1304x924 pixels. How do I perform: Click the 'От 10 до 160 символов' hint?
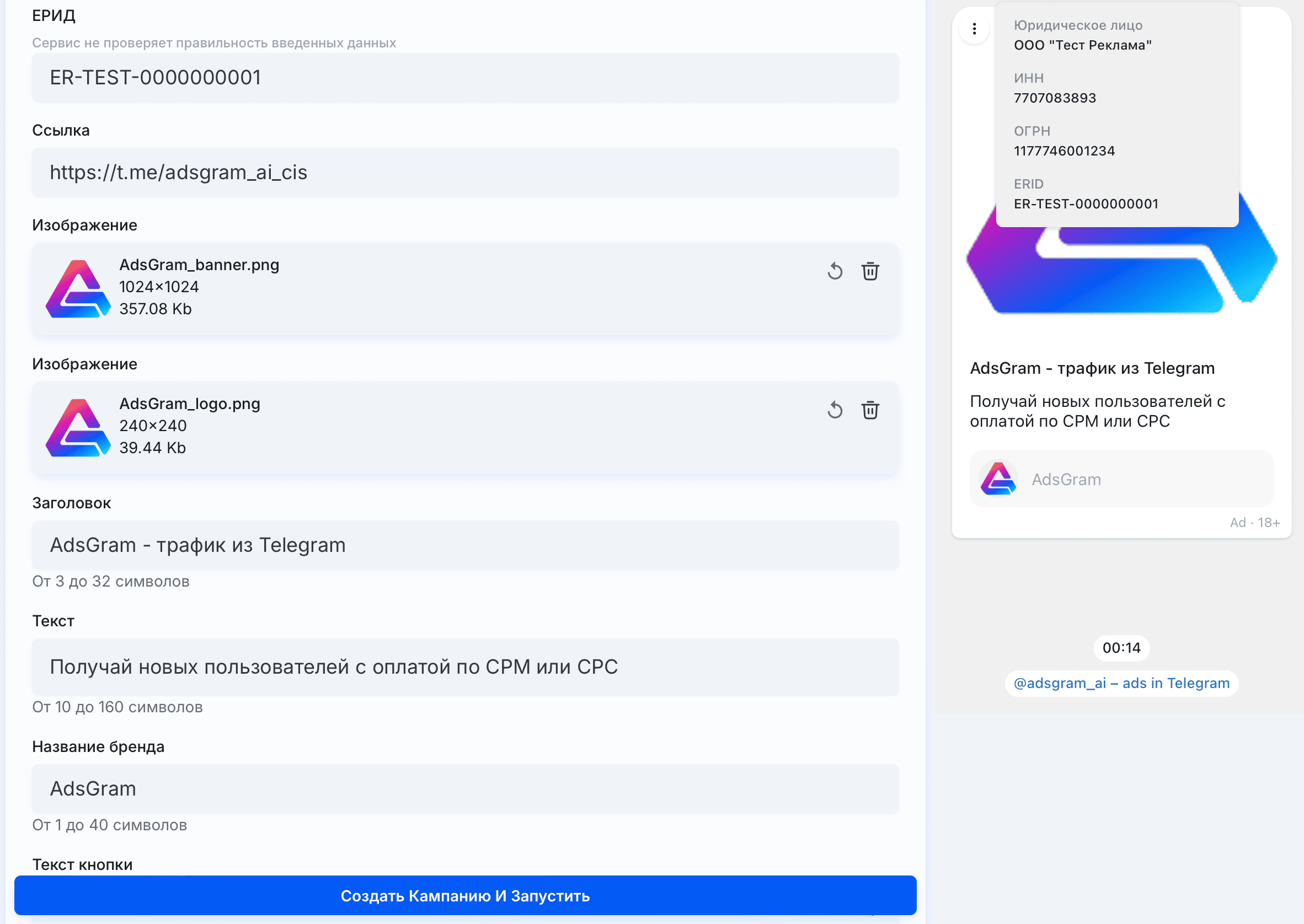point(117,707)
